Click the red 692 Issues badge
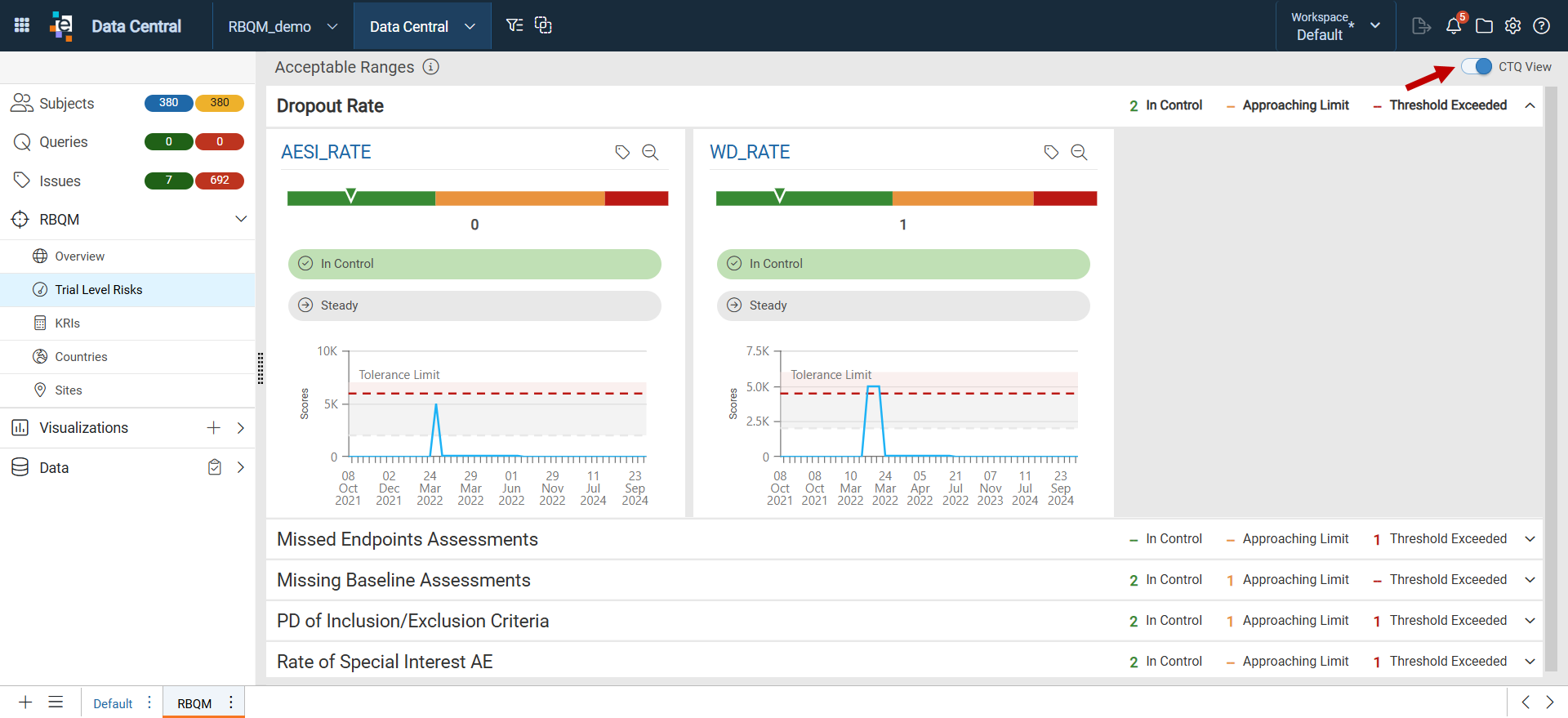1568x718 pixels. (x=220, y=181)
